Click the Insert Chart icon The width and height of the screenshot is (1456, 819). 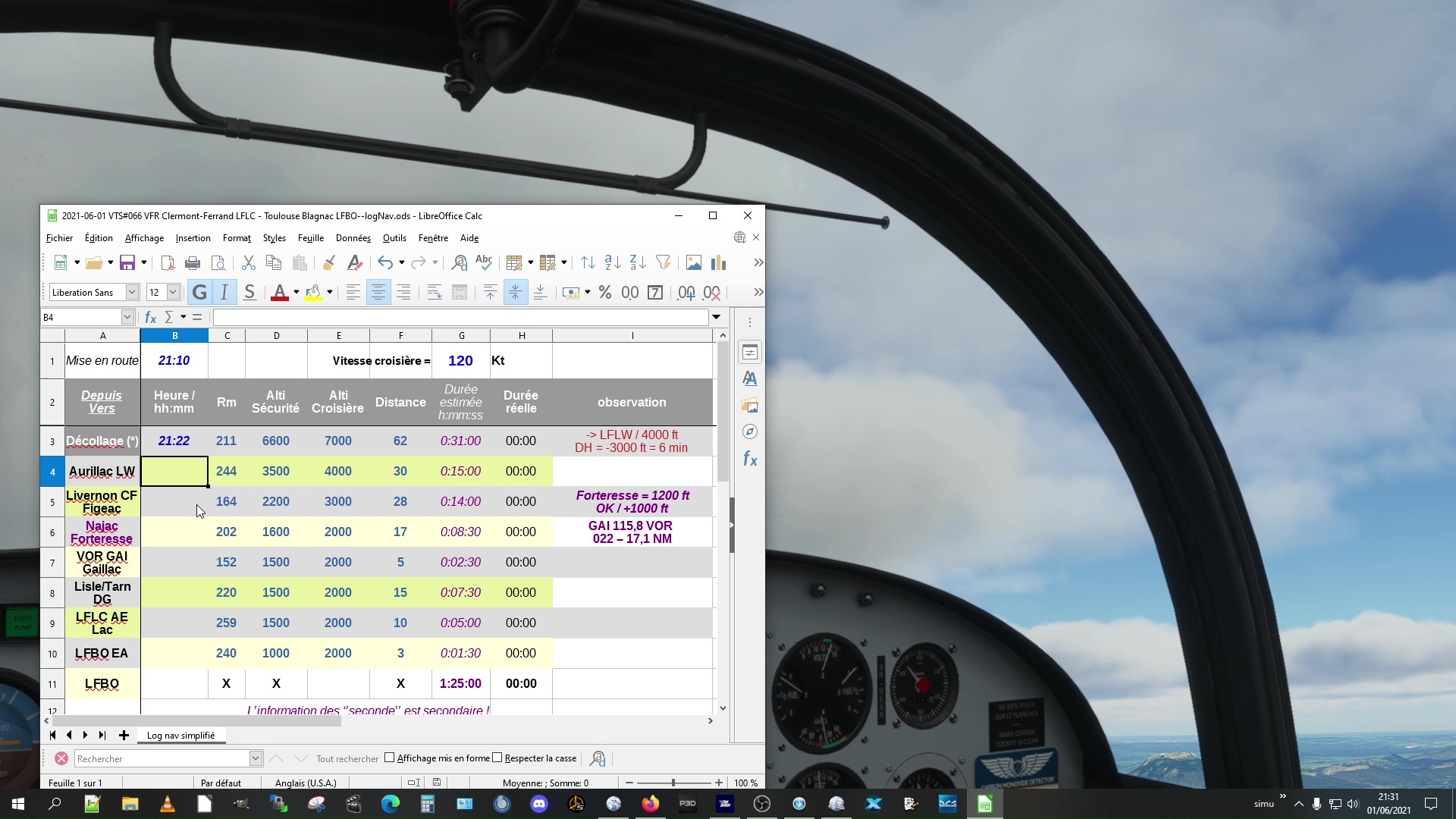pyautogui.click(x=718, y=263)
